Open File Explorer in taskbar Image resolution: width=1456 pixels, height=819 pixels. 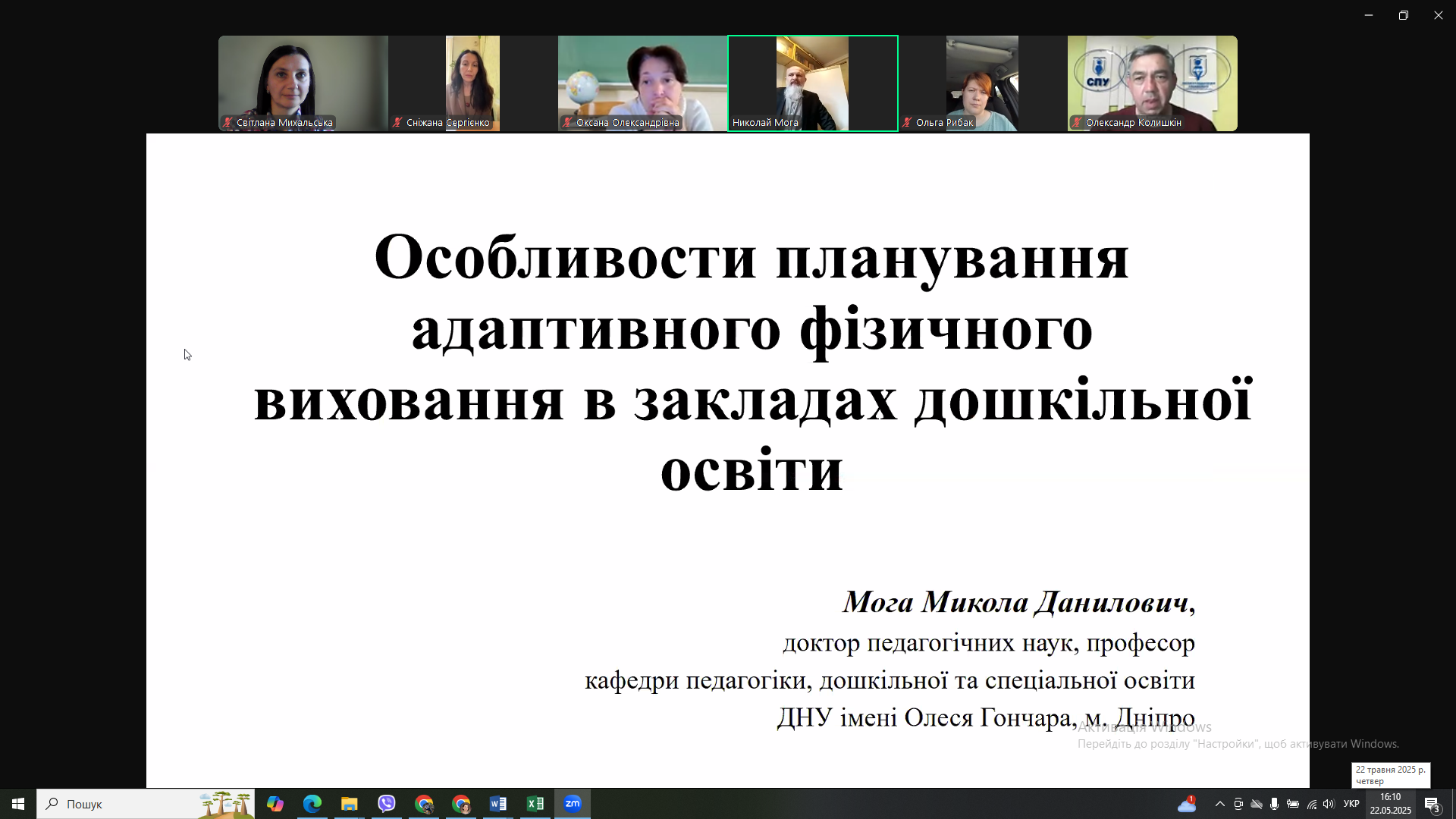click(350, 804)
